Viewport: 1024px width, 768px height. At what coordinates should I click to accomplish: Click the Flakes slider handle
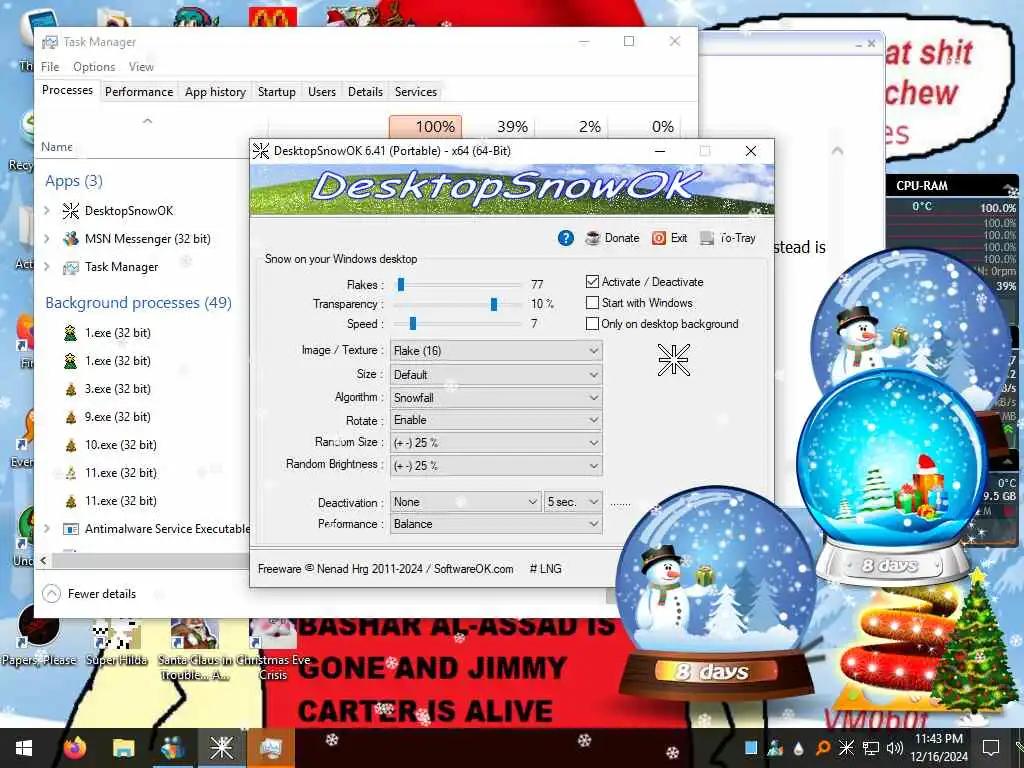(x=401, y=284)
